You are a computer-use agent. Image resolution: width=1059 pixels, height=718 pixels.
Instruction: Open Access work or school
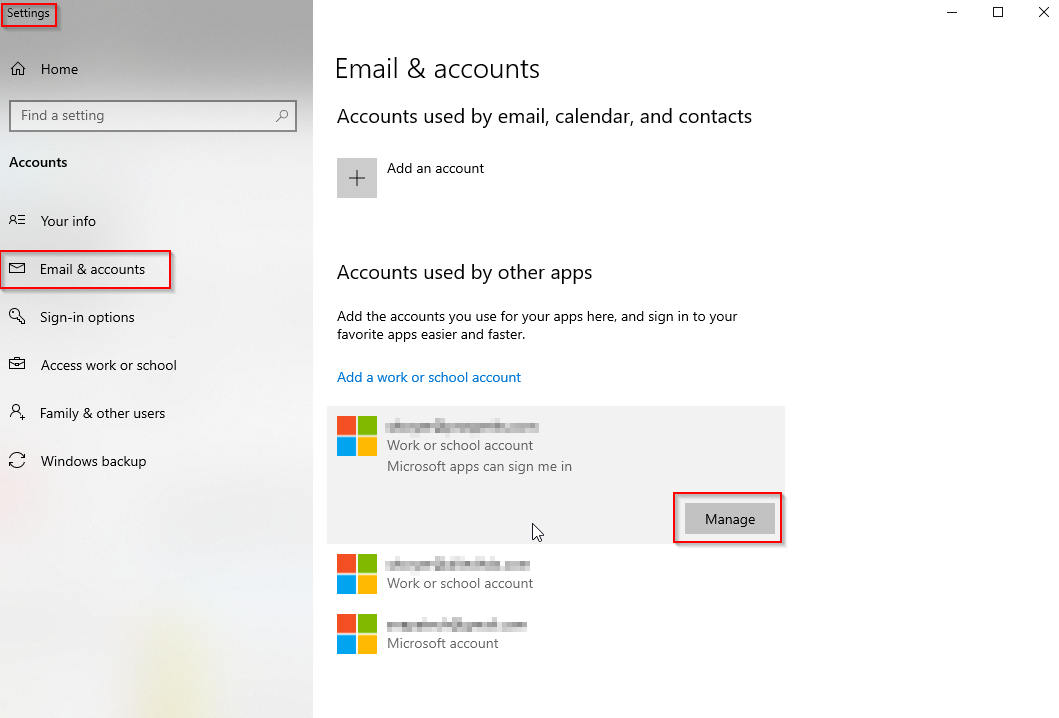pos(108,365)
